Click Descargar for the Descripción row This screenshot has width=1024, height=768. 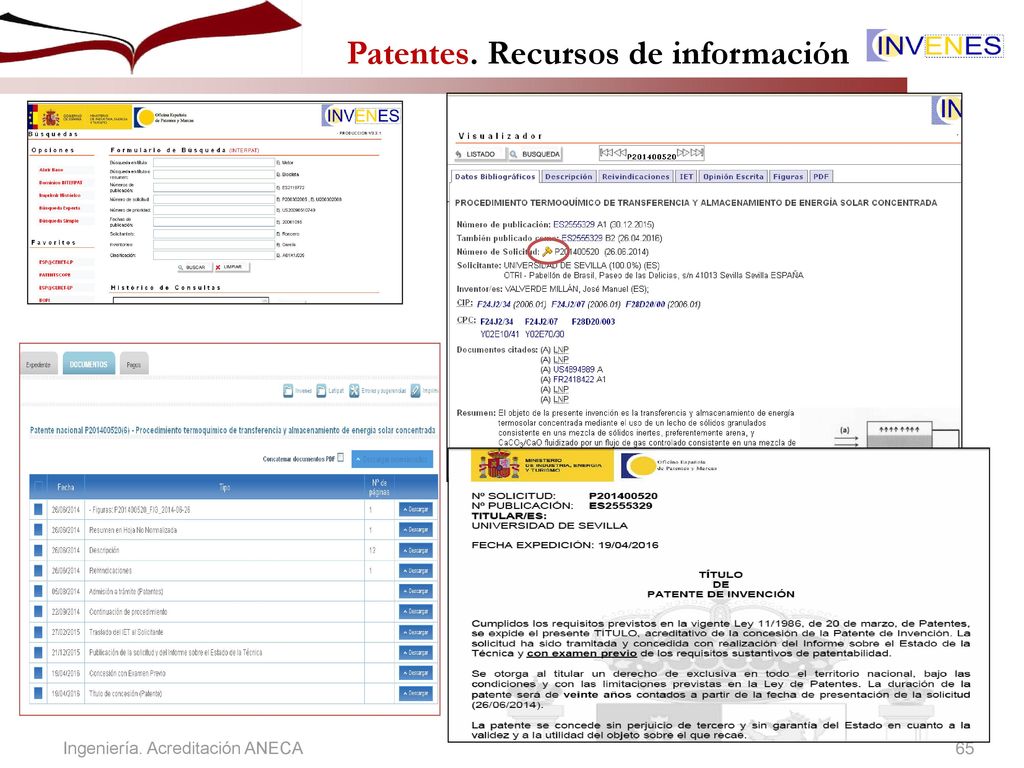click(x=416, y=550)
